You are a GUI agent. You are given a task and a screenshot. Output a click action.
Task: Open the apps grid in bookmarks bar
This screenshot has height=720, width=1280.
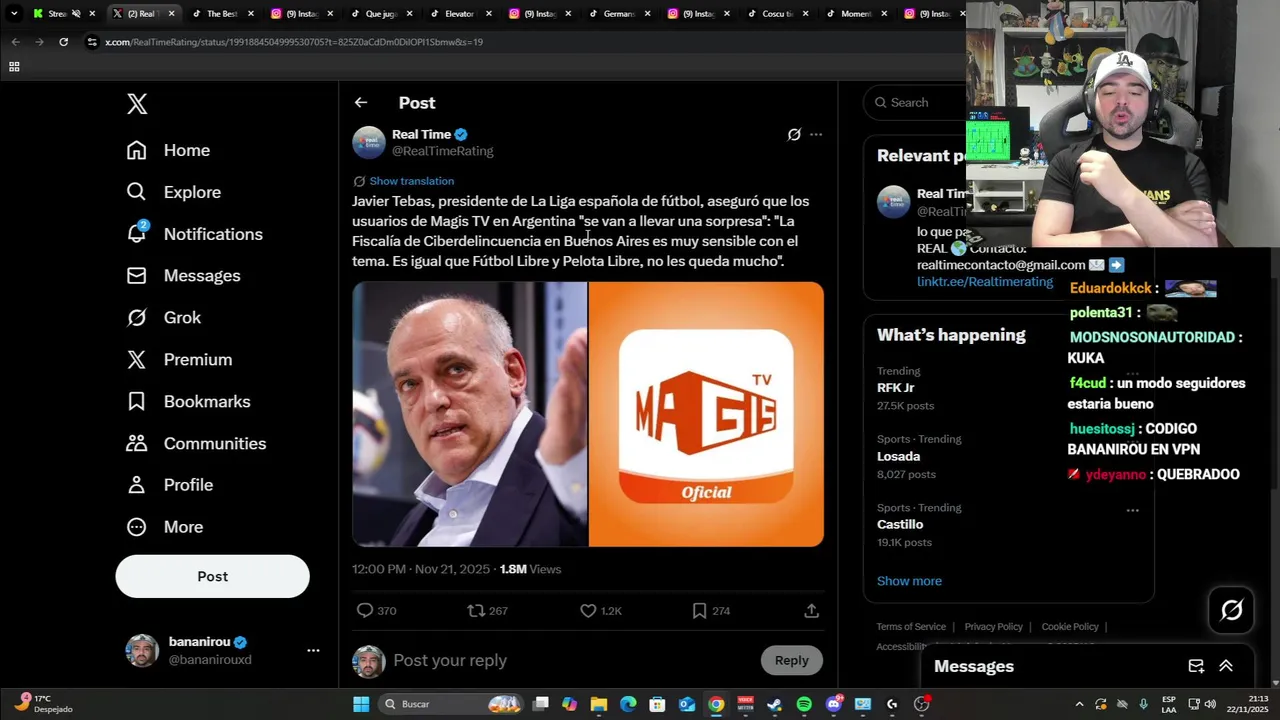pos(14,67)
